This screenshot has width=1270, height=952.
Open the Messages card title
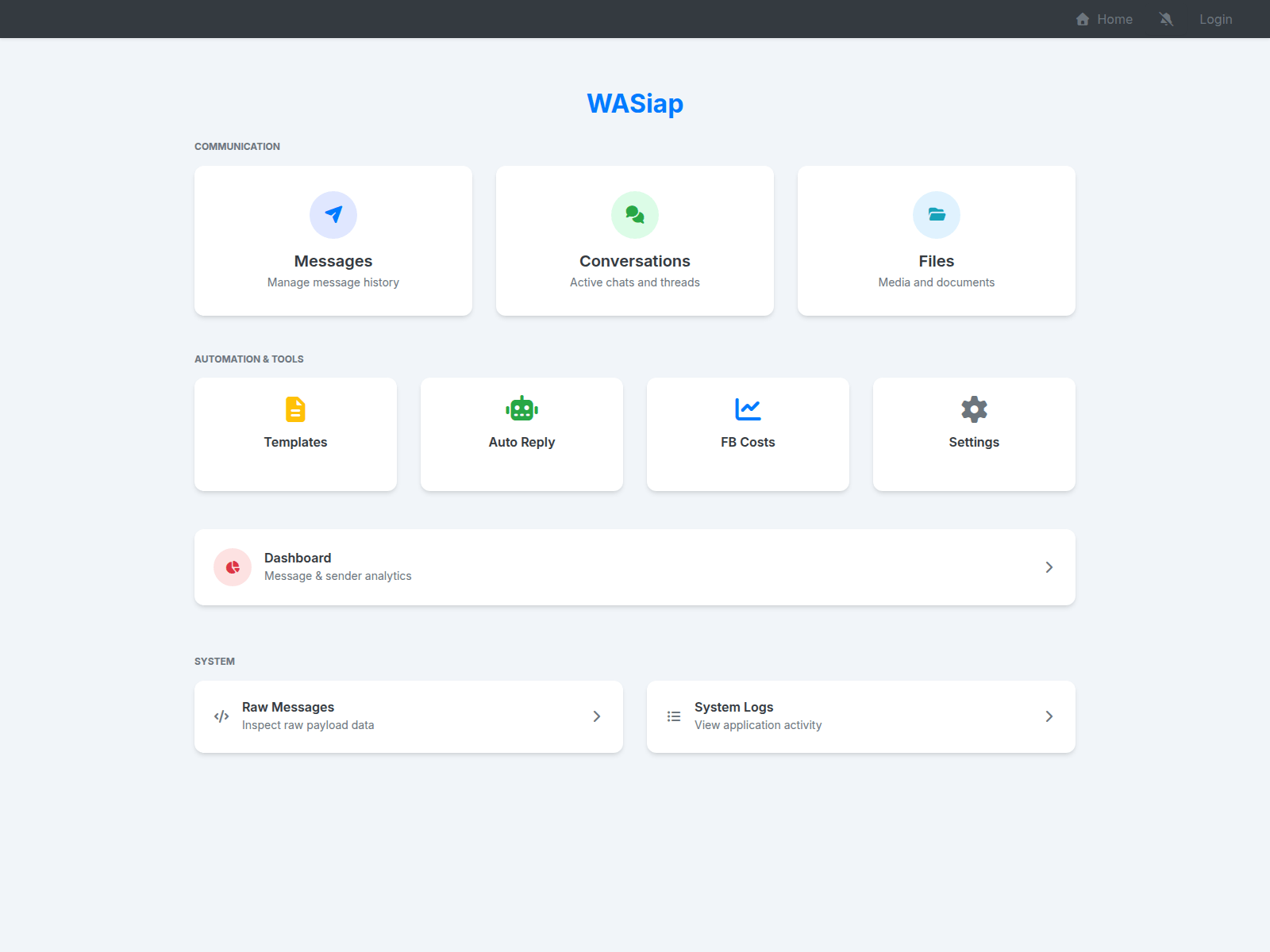(x=333, y=261)
